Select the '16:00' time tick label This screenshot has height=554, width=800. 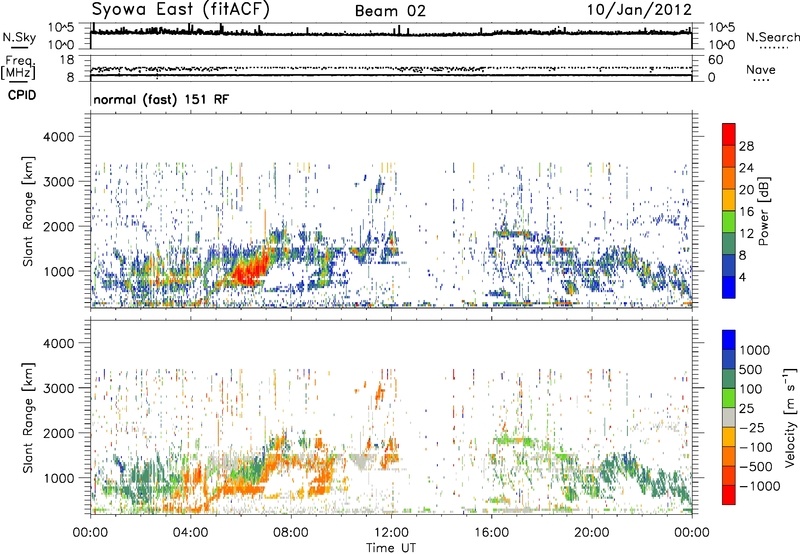491,533
